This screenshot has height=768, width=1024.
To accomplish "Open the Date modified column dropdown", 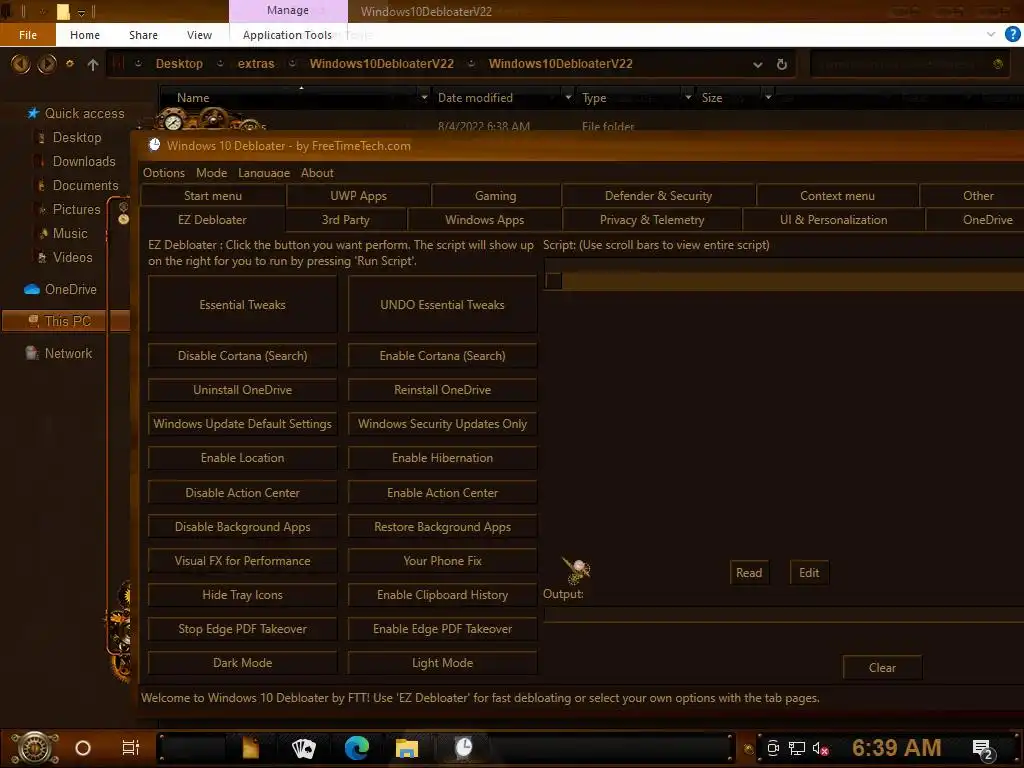I will pyautogui.click(x=568, y=98).
